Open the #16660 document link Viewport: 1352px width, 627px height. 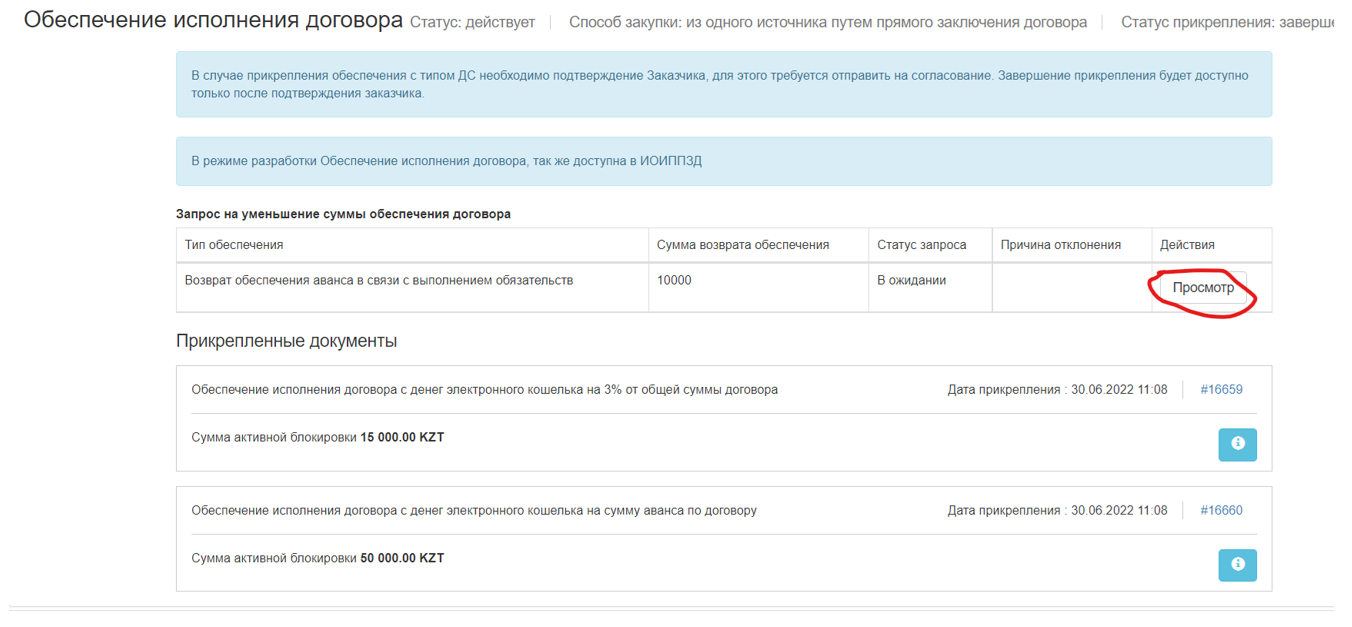tap(1221, 511)
